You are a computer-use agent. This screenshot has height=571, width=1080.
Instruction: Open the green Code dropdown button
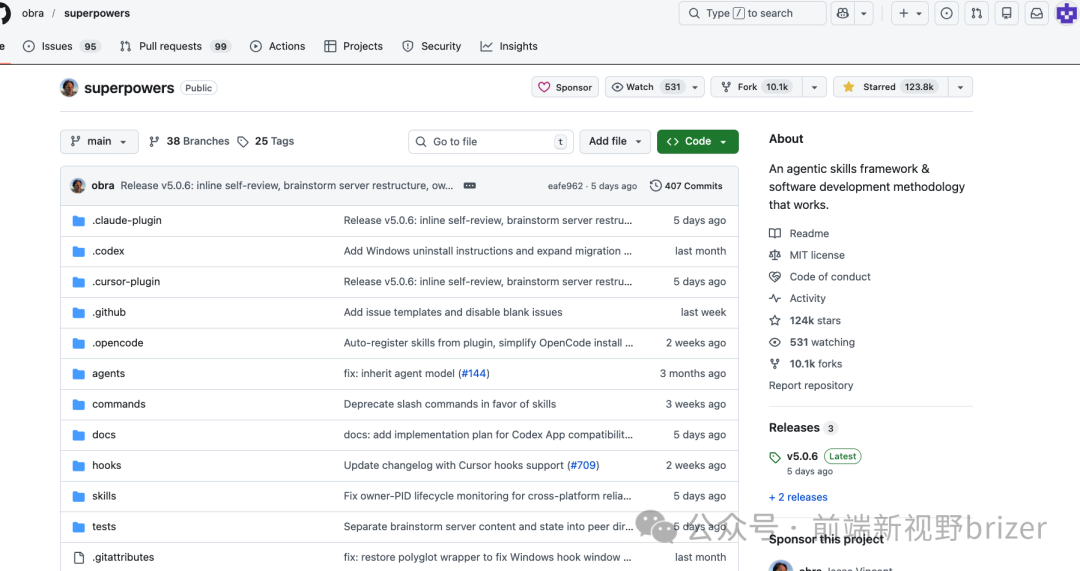[x=698, y=141]
